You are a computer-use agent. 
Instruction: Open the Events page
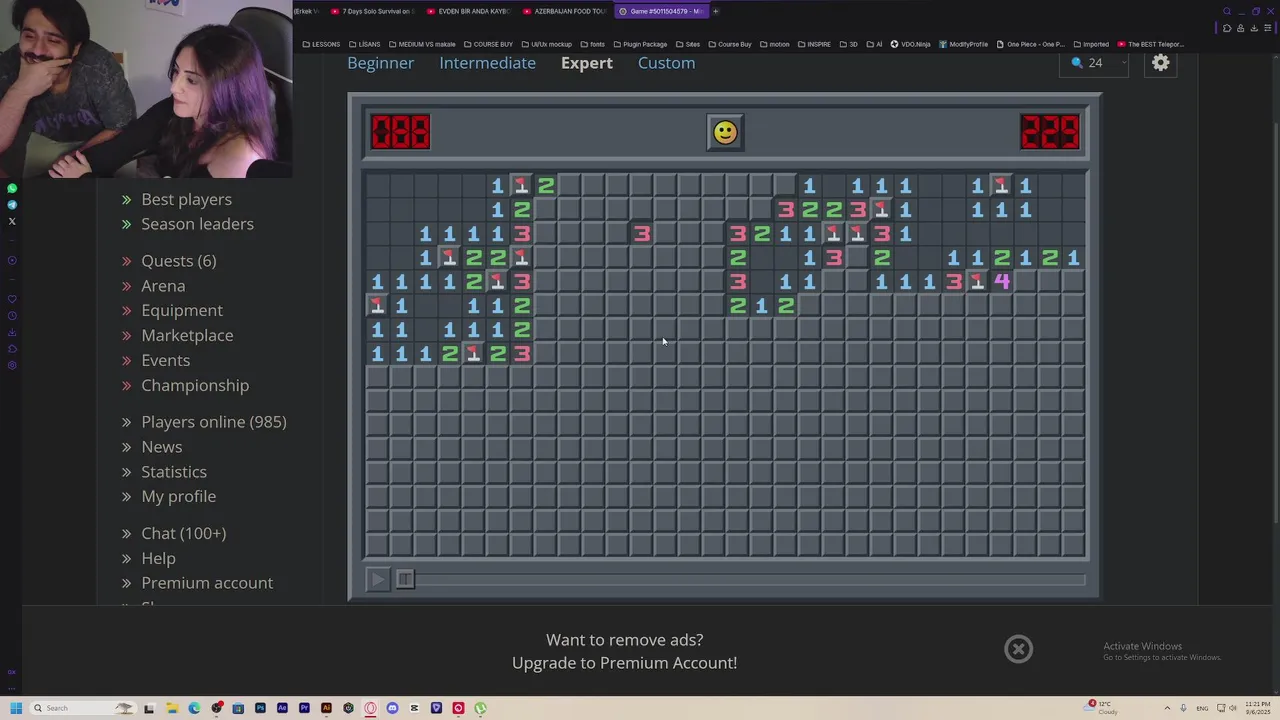pos(165,360)
